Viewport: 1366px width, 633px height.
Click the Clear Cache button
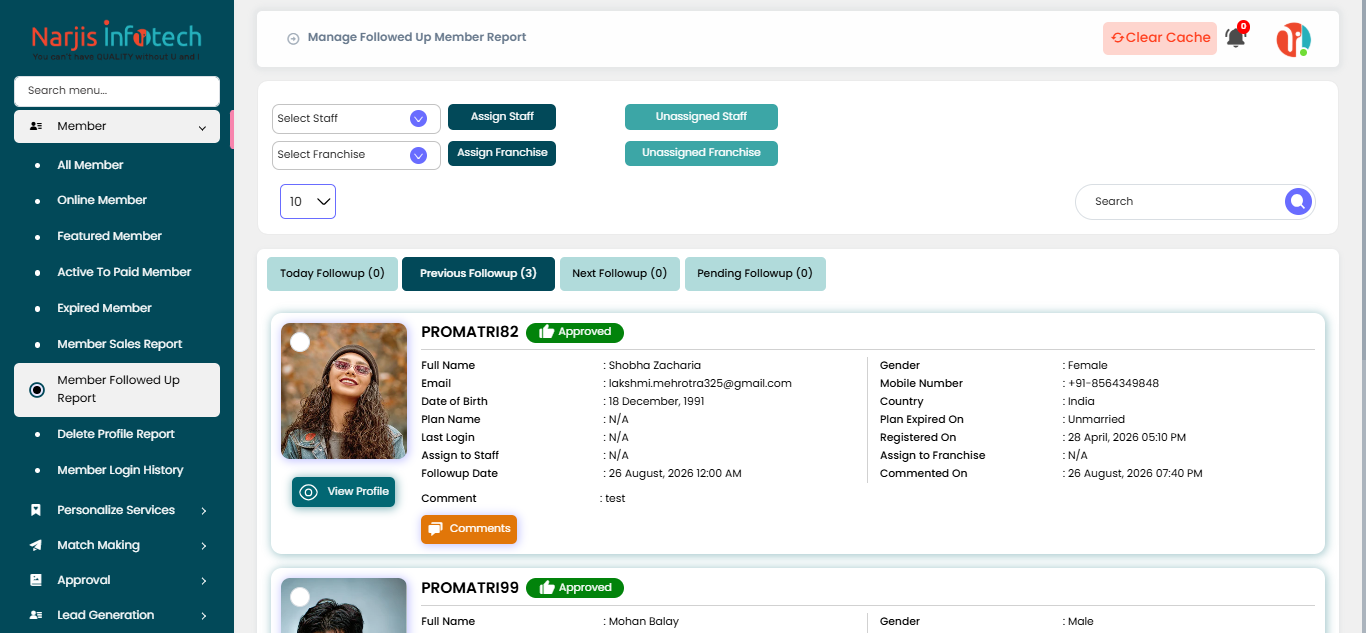pos(1160,38)
